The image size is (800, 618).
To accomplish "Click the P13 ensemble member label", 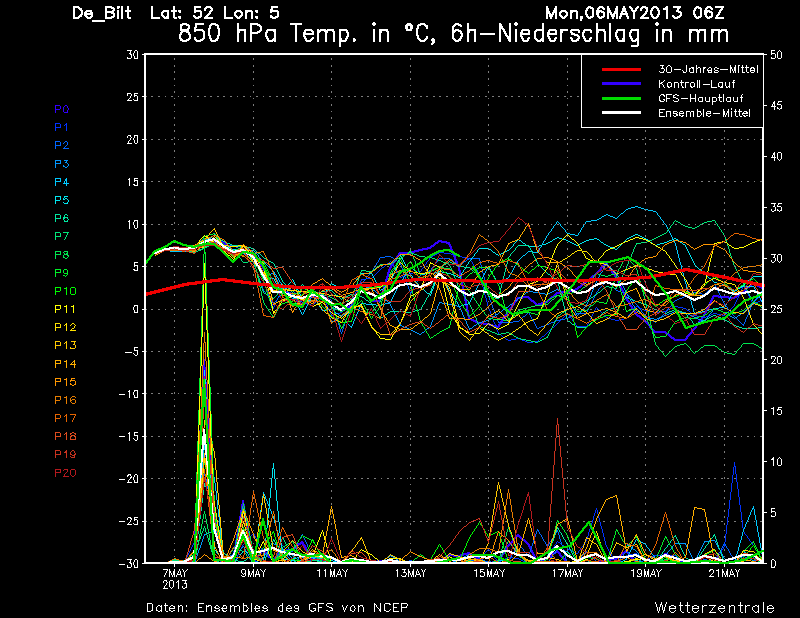I will 65,345.
